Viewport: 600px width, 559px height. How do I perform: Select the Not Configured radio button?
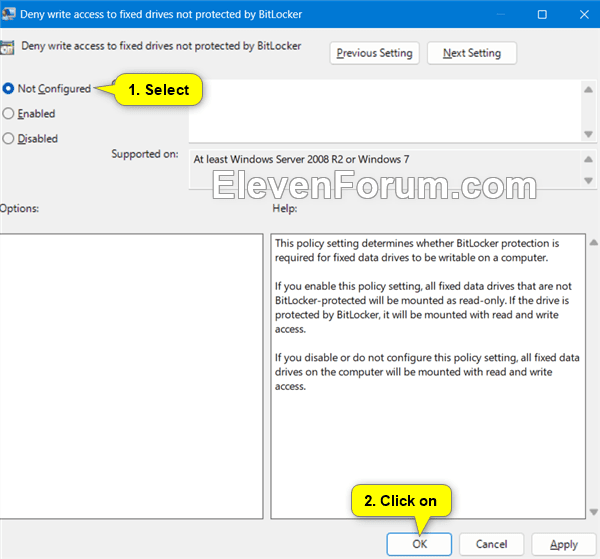8,89
